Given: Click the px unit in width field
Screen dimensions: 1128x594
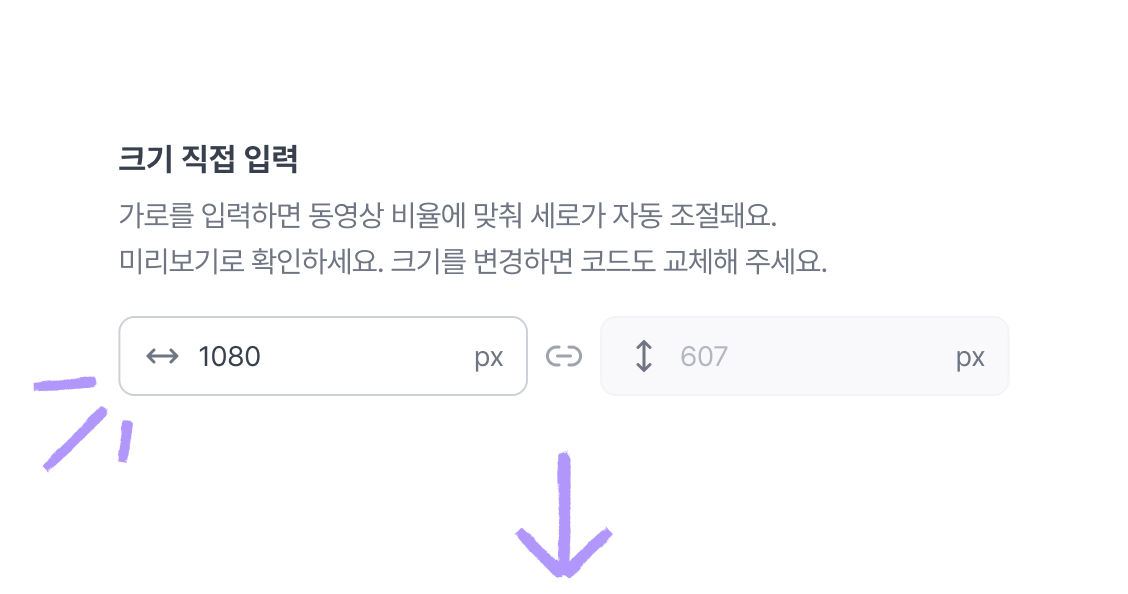Looking at the screenshot, I should tap(488, 357).
